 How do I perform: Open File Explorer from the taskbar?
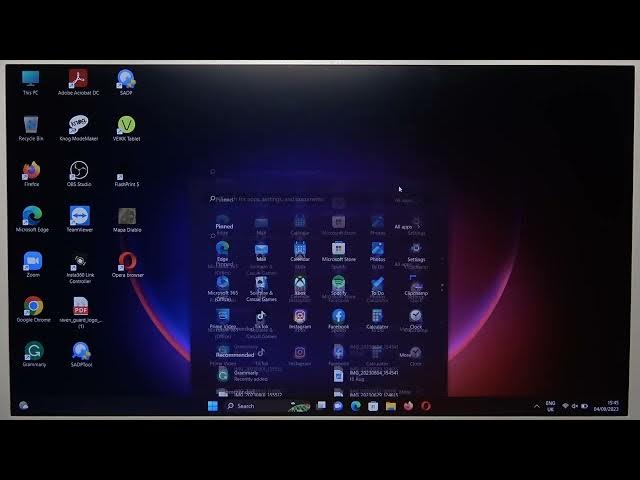point(391,406)
